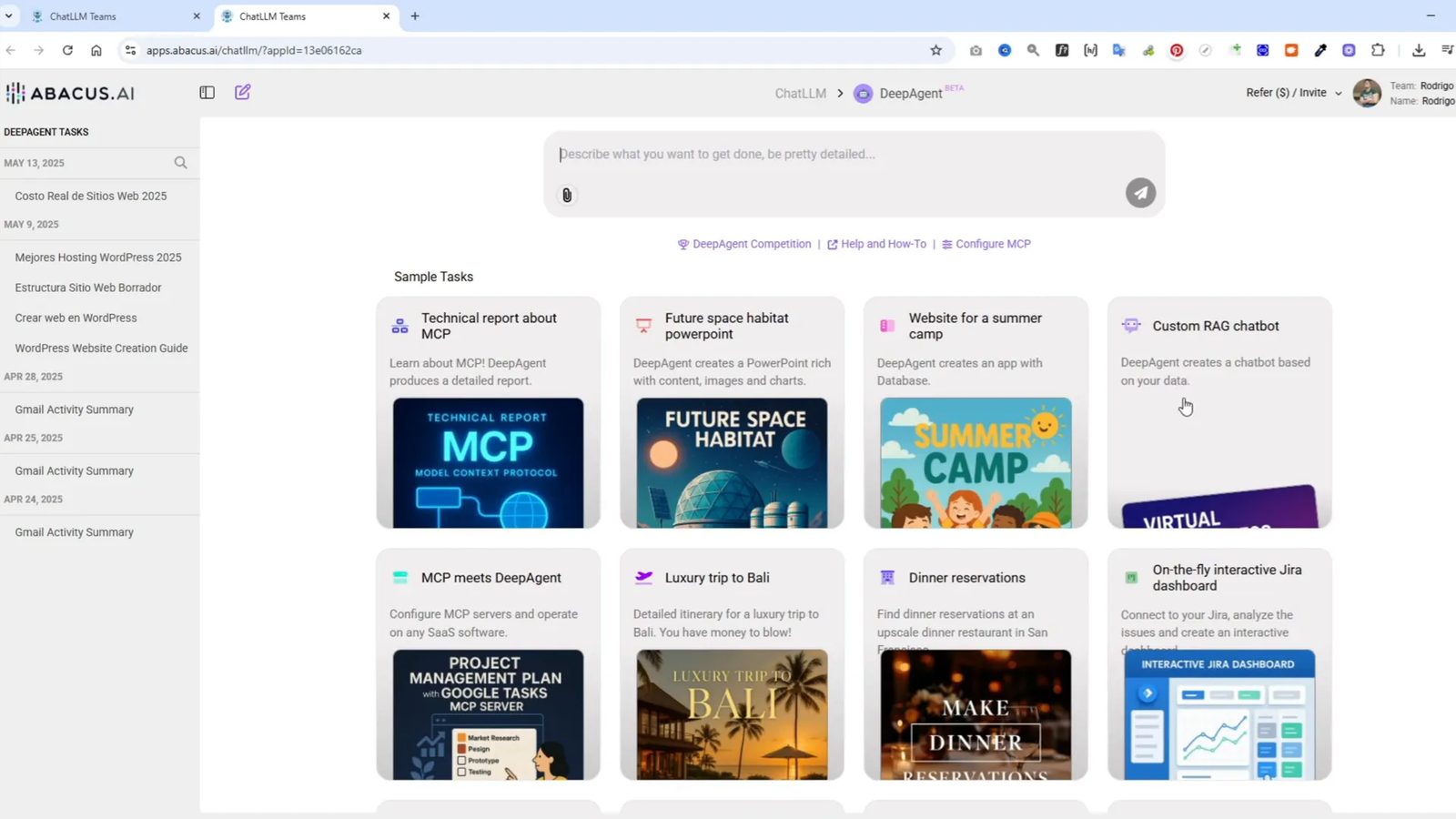Click the Rodrigo profile avatar
This screenshot has width=1456, height=819.
pos(1368,92)
